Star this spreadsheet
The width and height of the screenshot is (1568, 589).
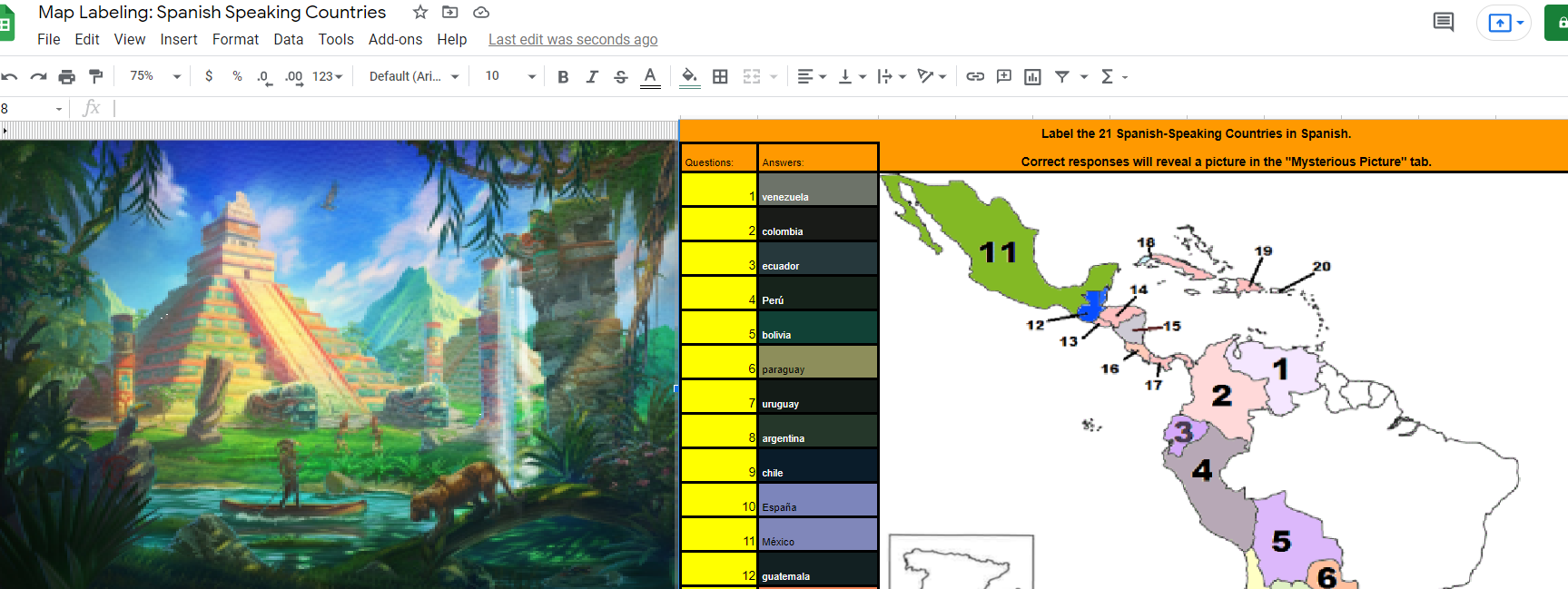(x=420, y=13)
